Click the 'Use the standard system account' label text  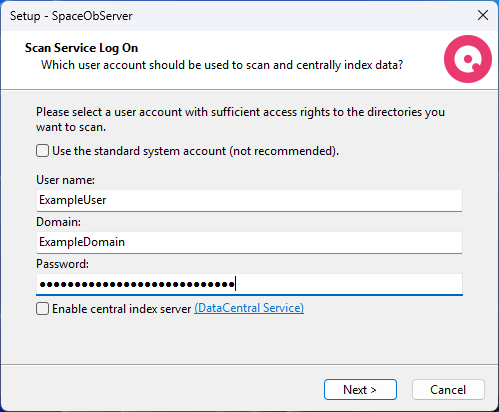tap(195, 151)
